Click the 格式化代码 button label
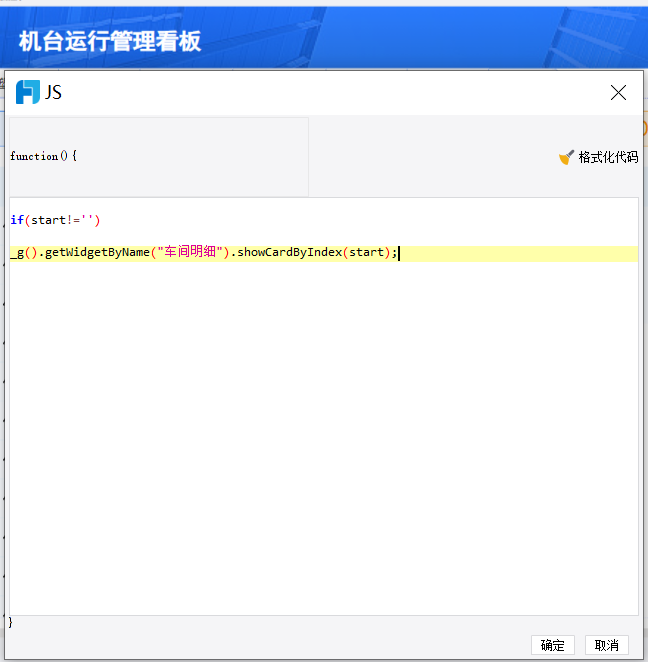The height and width of the screenshot is (662, 648). 608,157
